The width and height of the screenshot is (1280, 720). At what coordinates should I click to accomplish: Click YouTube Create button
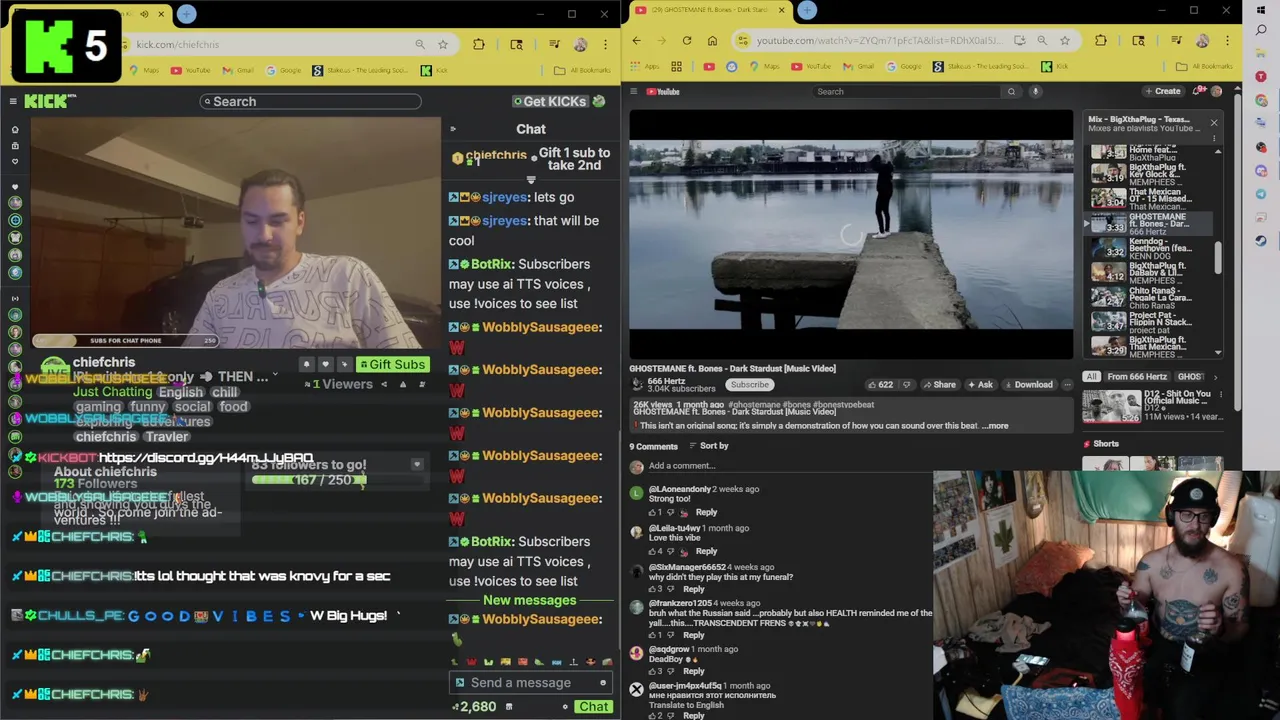tap(1162, 91)
